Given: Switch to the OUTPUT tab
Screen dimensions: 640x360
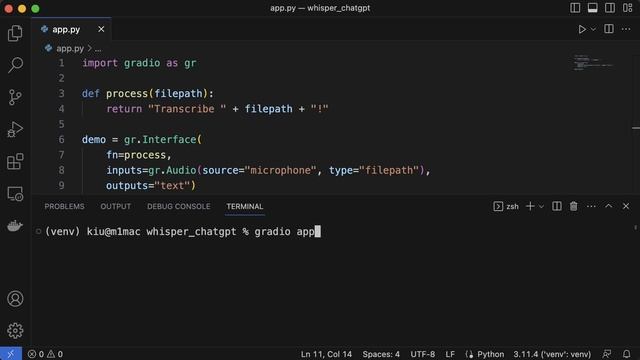Looking at the screenshot, I should pyautogui.click(x=116, y=207).
